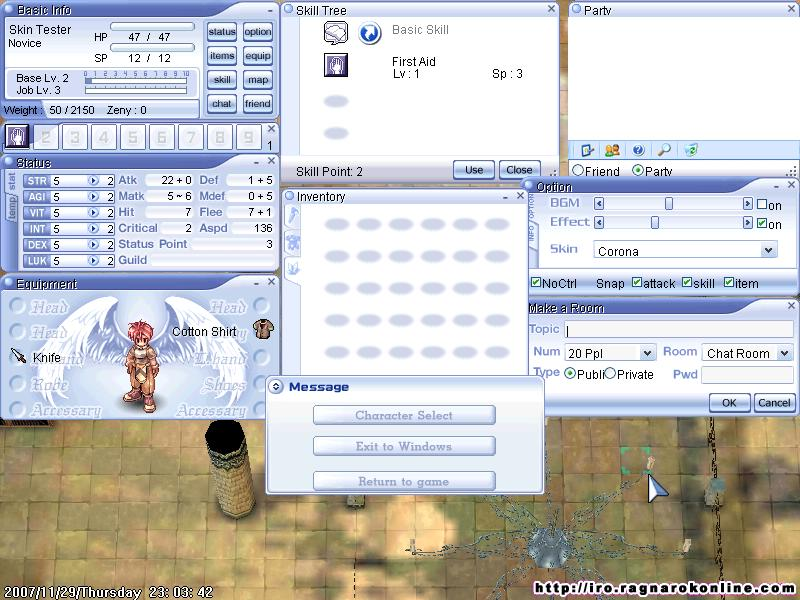Image resolution: width=800 pixels, height=600 pixels.
Task: Choose the Private room type radio button
Action: [610, 373]
